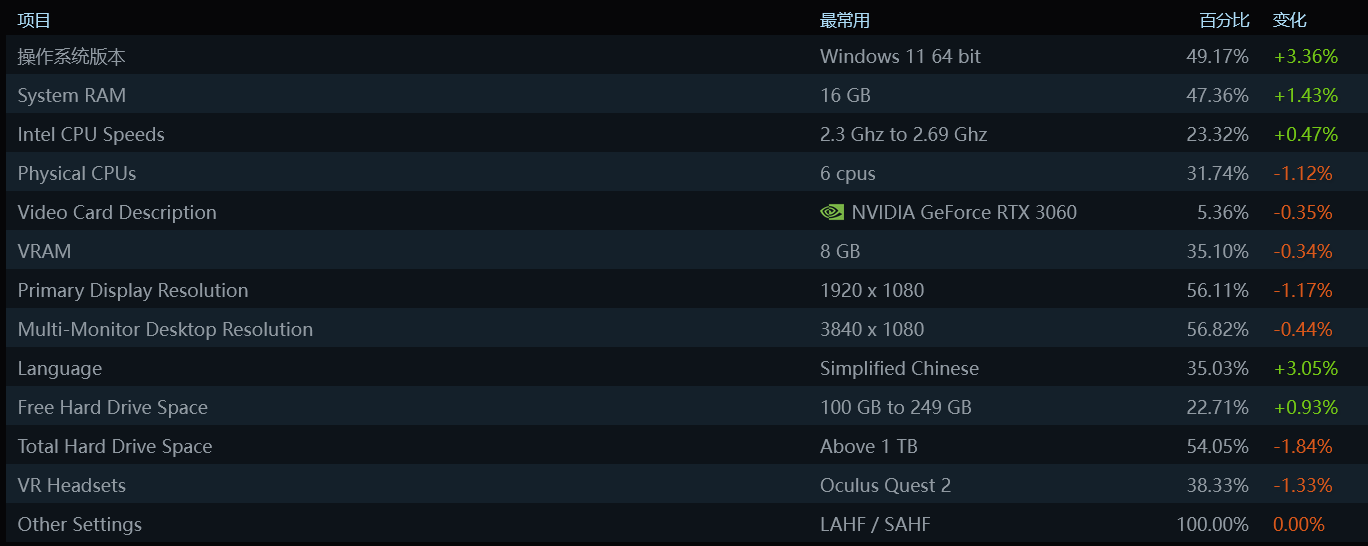Expand the Intel CPU Speeds row
Viewport: 1368px width, 546px height.
point(683,134)
